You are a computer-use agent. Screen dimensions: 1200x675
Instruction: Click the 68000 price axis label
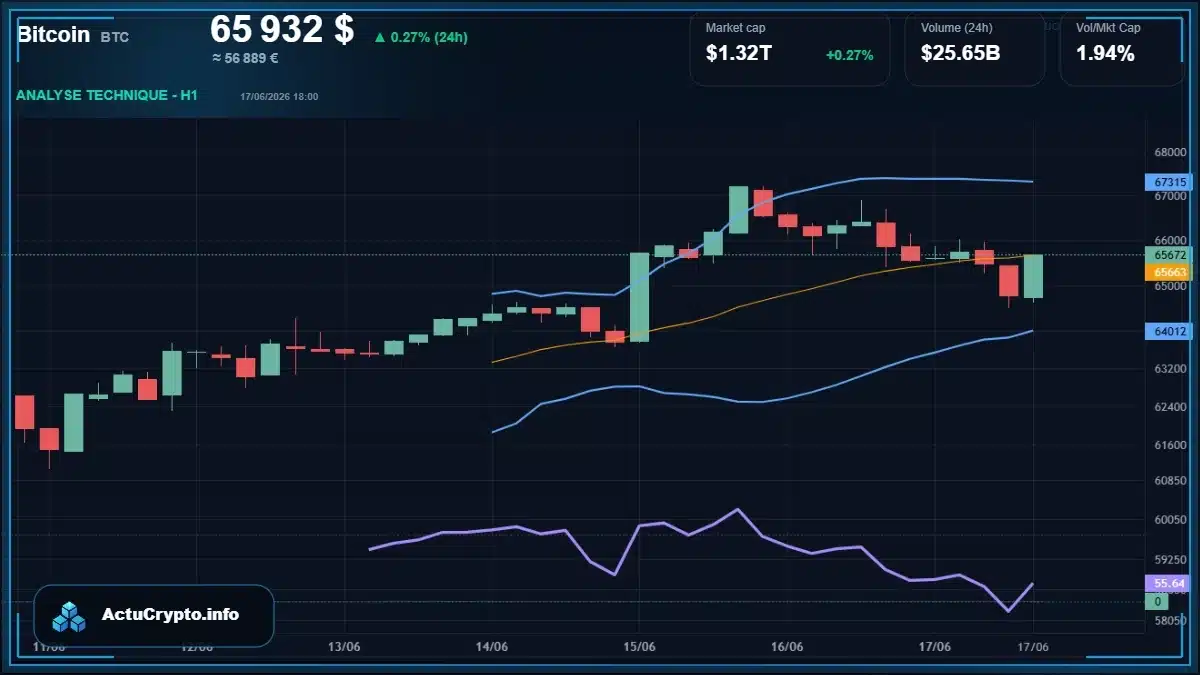(x=1169, y=153)
